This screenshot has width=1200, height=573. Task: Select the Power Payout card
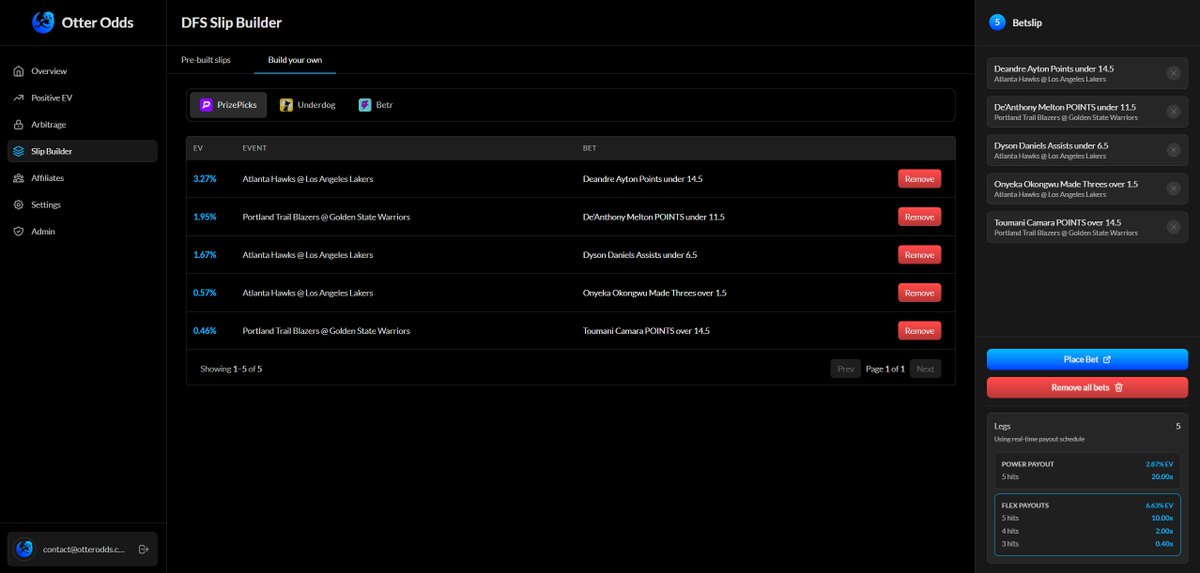point(1087,470)
